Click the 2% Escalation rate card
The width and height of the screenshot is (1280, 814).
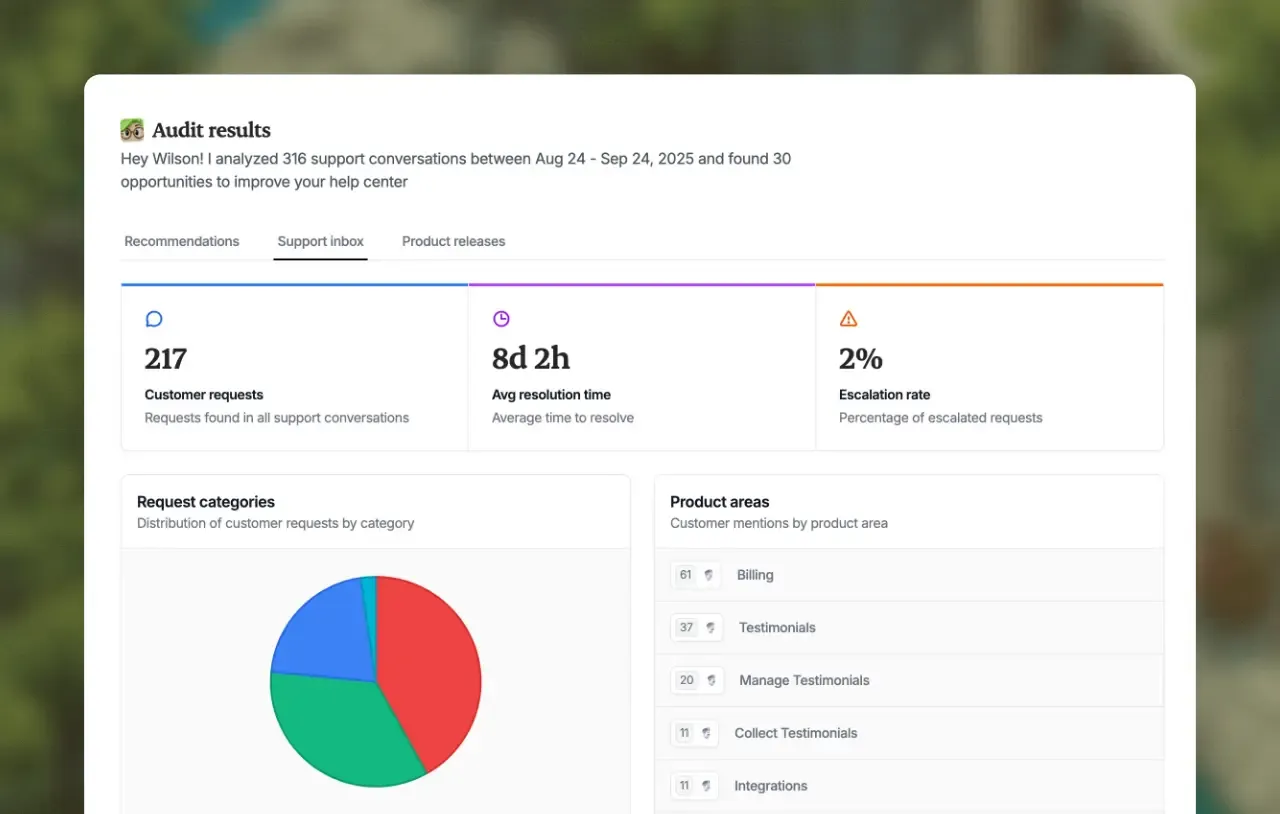tap(989, 368)
